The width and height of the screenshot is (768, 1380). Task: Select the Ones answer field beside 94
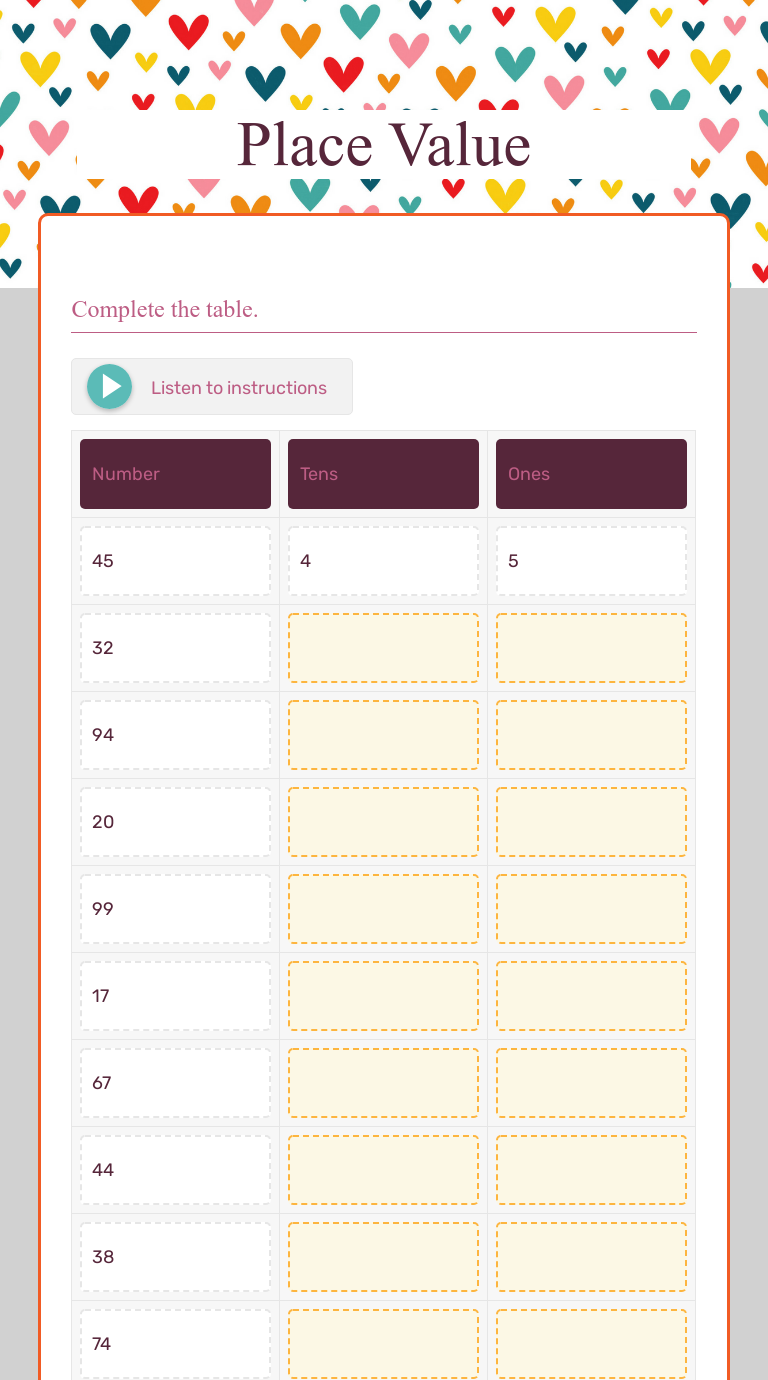point(591,734)
